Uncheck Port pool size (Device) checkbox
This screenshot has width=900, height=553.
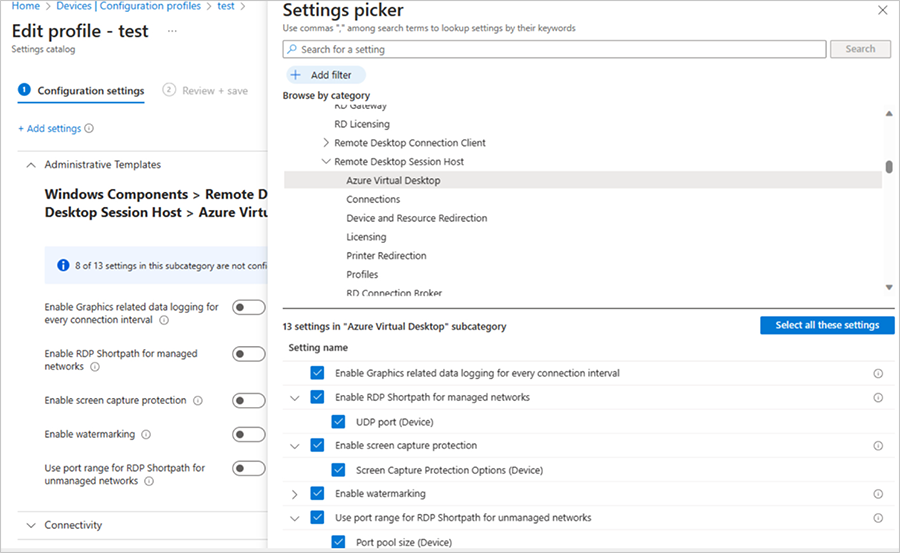click(338, 542)
